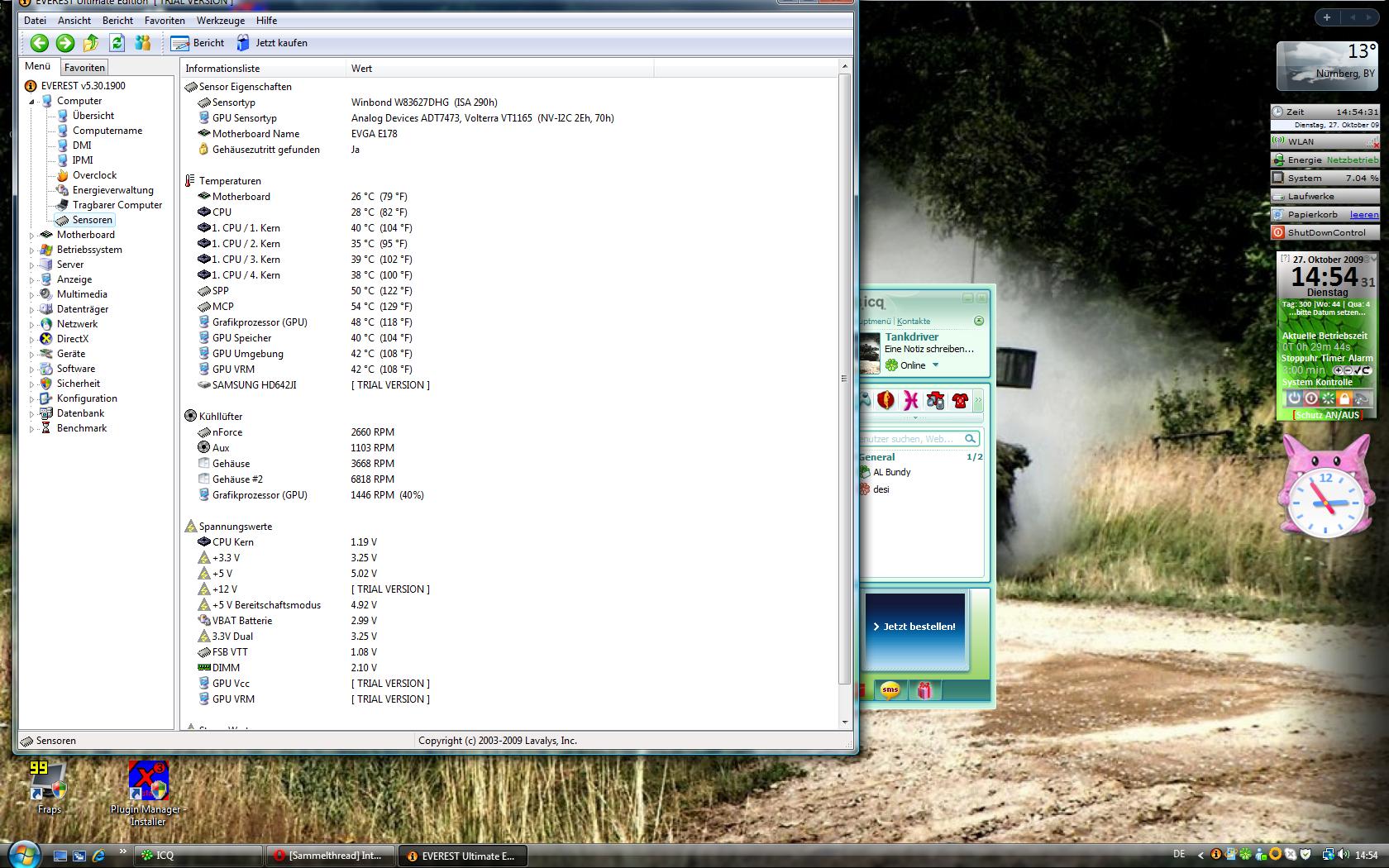Click Schutz AN/AUS toggle in clock gadget
The image size is (1389, 868).
1327,415
